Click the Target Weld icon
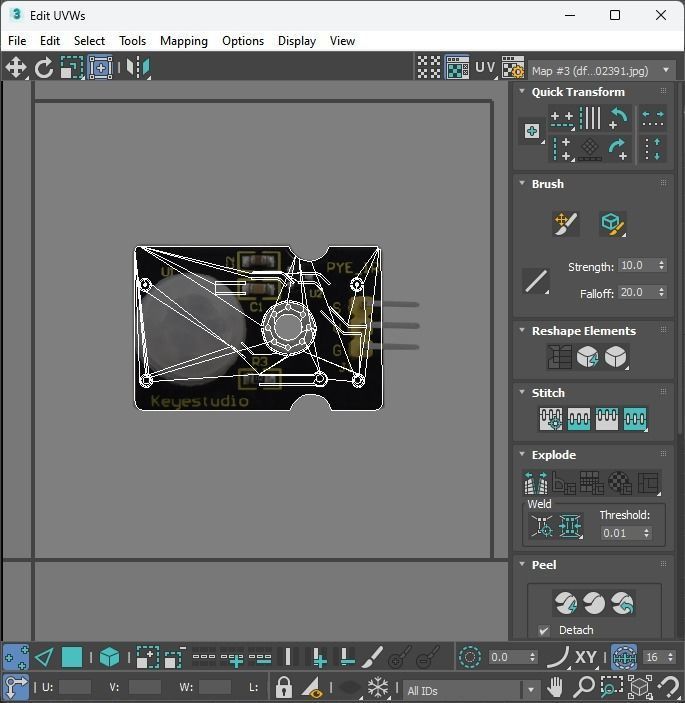The image size is (685, 703). tap(542, 526)
